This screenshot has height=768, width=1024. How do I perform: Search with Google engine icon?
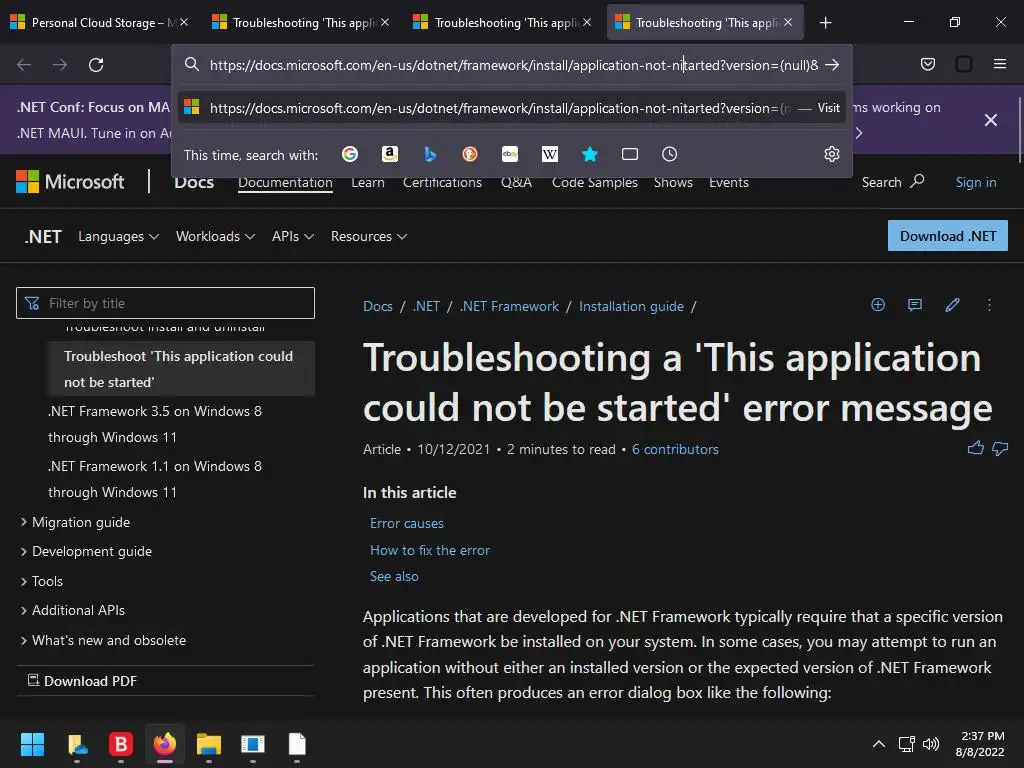pos(350,154)
